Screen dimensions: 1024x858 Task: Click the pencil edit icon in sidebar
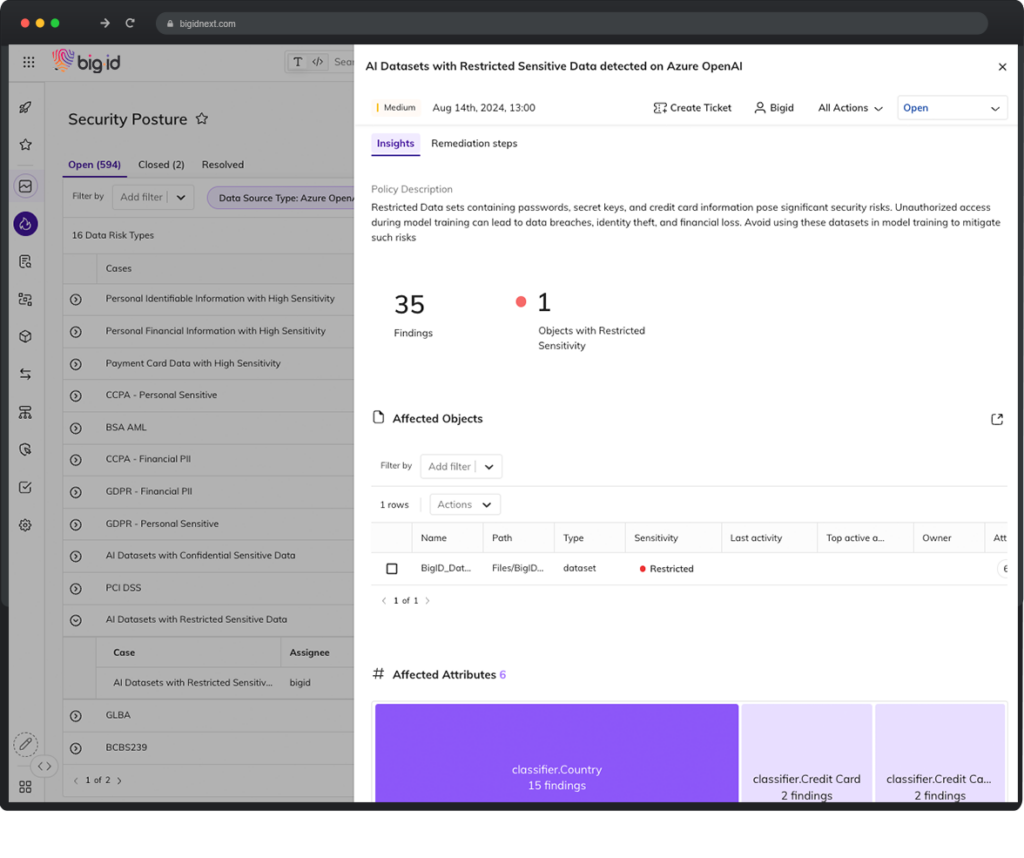tap(25, 744)
